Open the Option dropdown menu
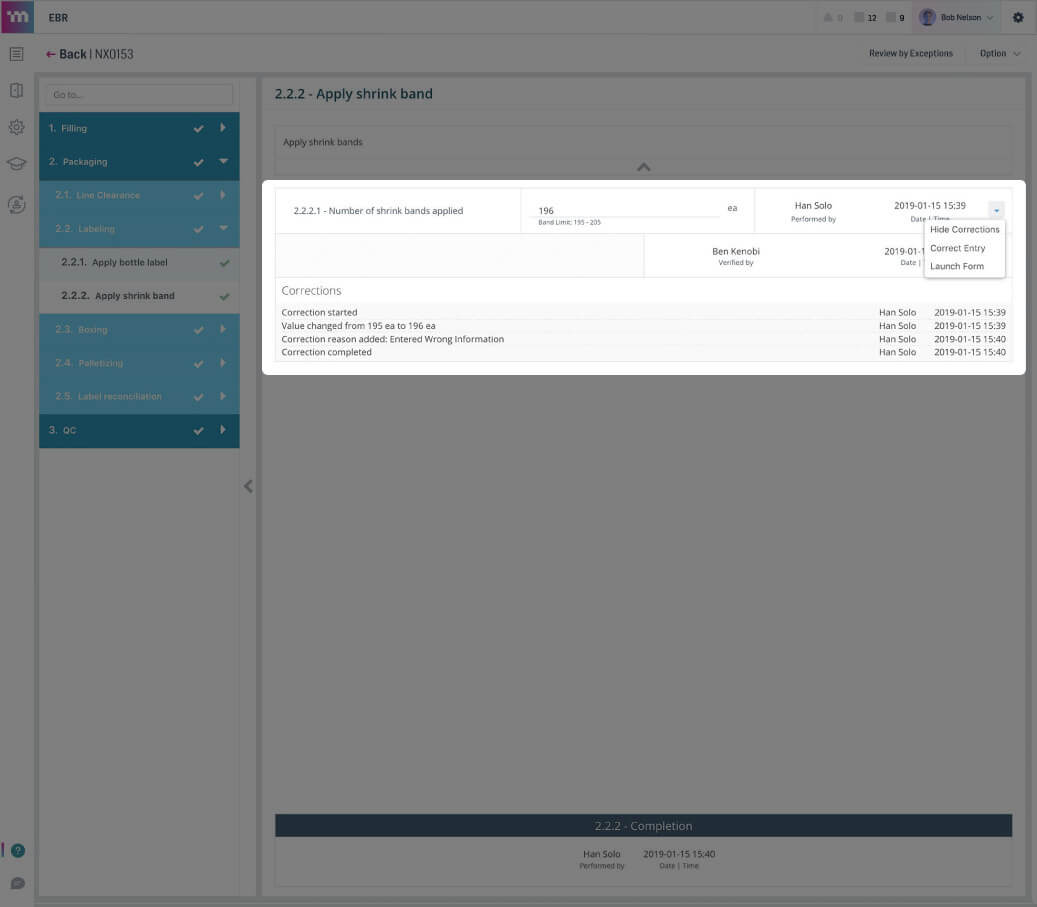This screenshot has height=907, width=1037. click(999, 54)
